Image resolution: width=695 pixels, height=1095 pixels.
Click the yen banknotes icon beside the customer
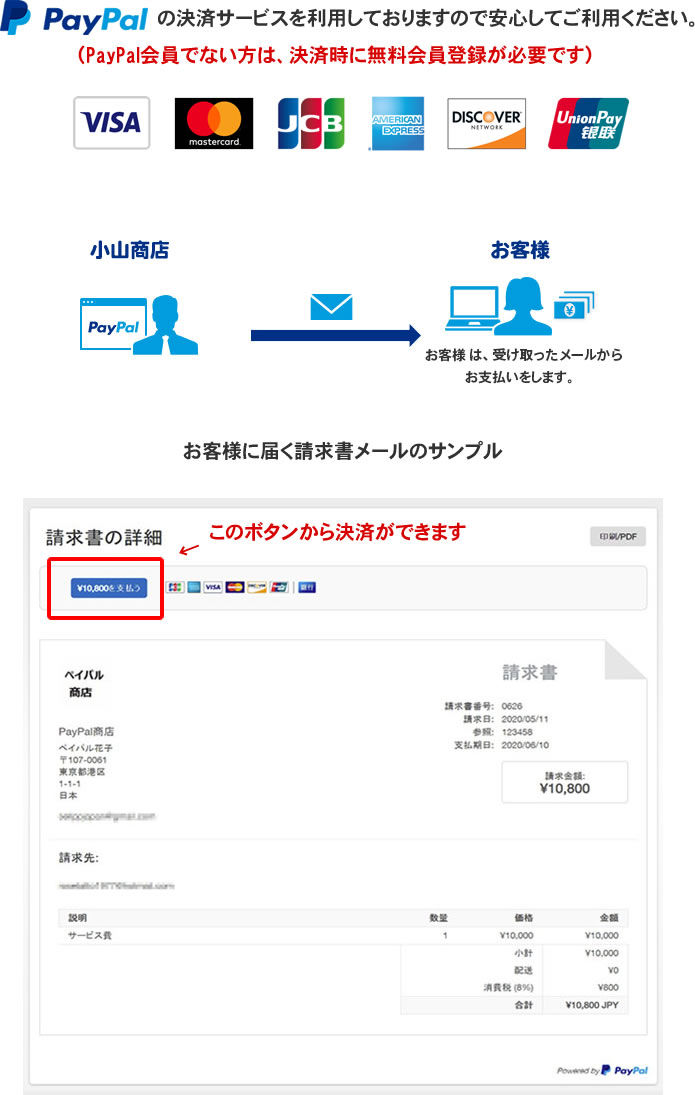pos(574,305)
